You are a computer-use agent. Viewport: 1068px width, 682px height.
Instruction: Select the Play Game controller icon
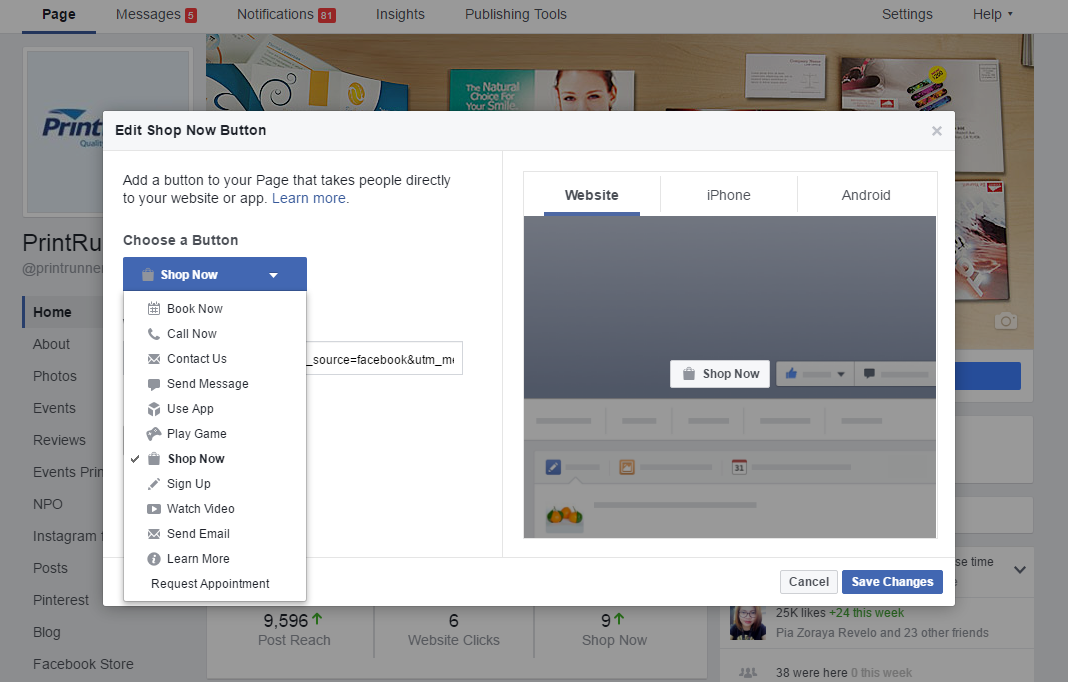(154, 434)
